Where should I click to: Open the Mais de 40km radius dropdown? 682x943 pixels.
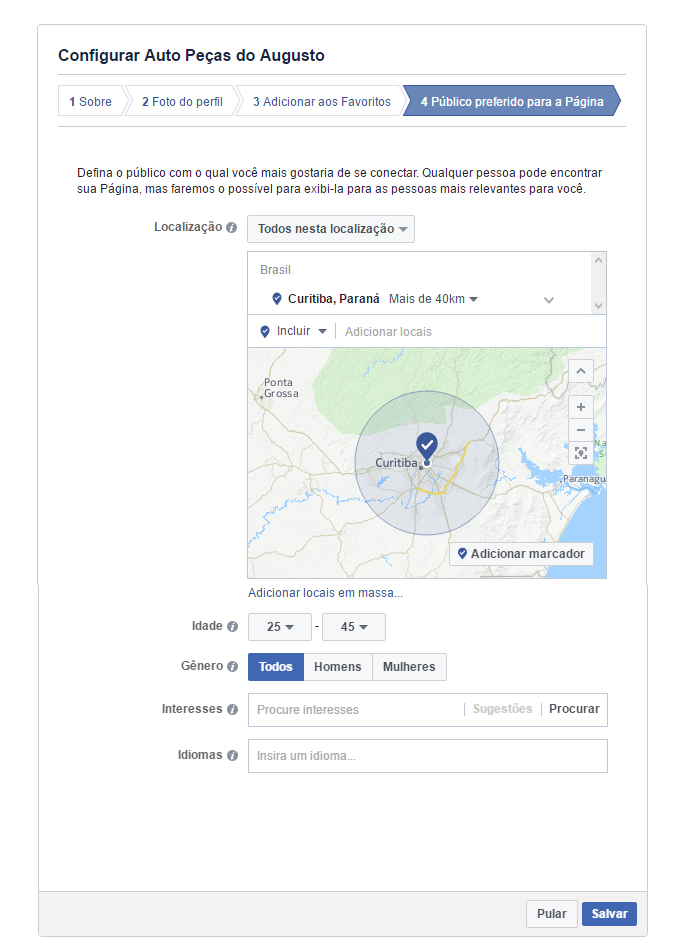click(433, 299)
